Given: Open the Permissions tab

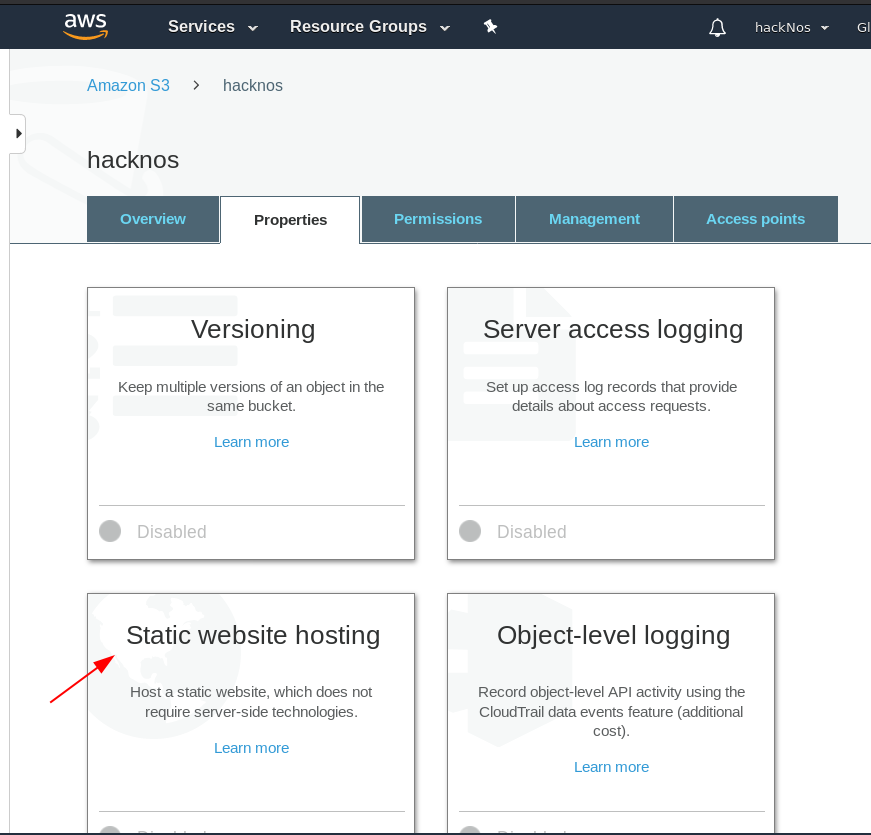Looking at the screenshot, I should [x=438, y=219].
